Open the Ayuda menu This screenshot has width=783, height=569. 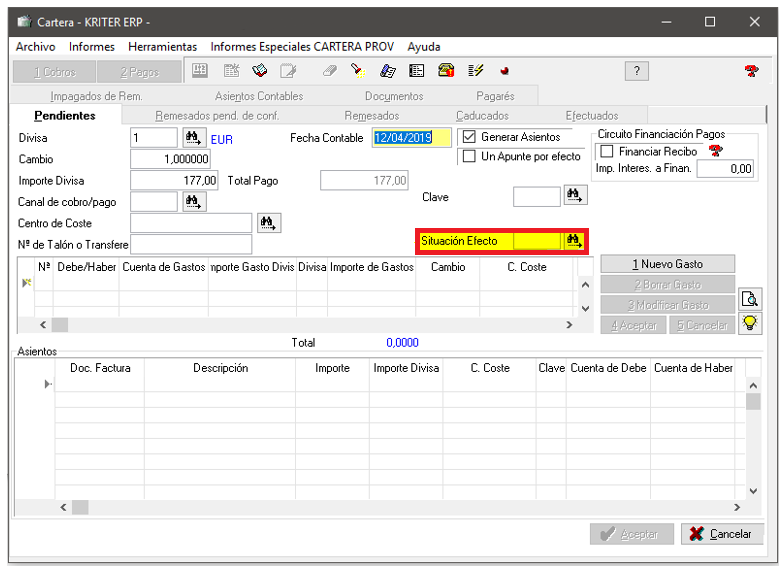click(423, 47)
